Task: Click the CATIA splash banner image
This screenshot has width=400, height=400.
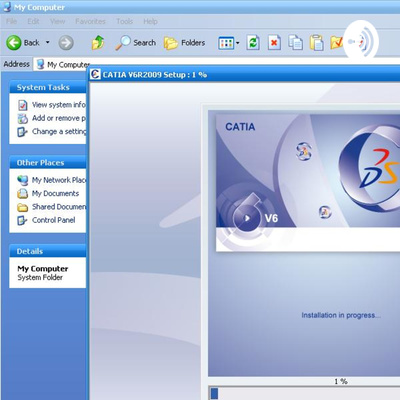Action: 308,183
